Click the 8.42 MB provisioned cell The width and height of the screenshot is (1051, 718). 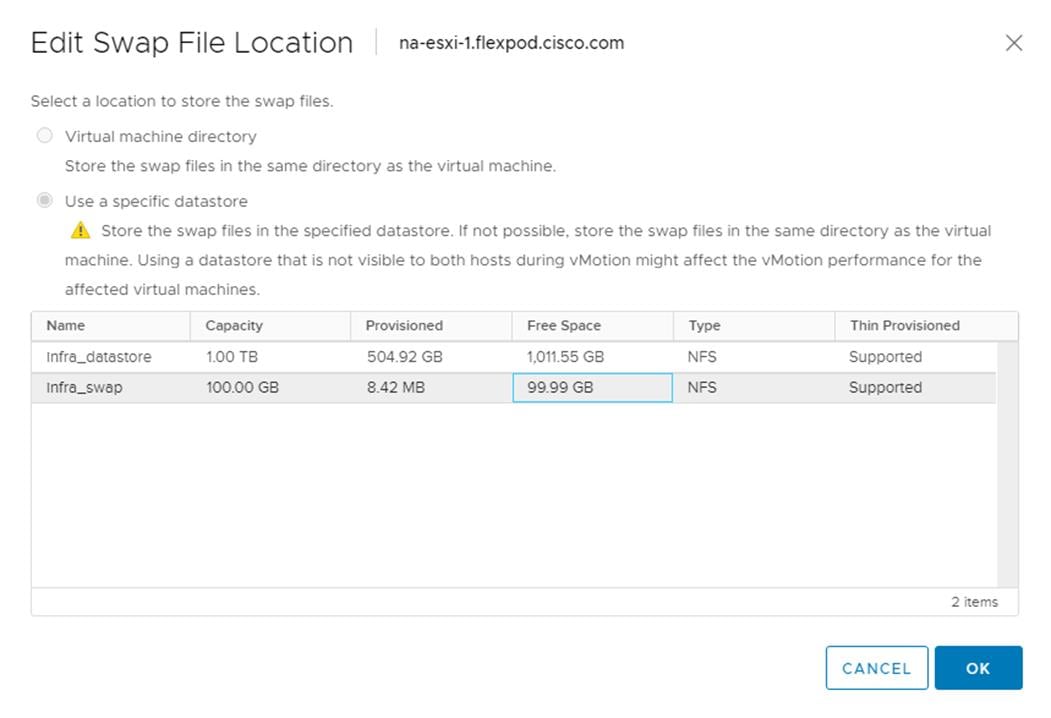[x=395, y=387]
